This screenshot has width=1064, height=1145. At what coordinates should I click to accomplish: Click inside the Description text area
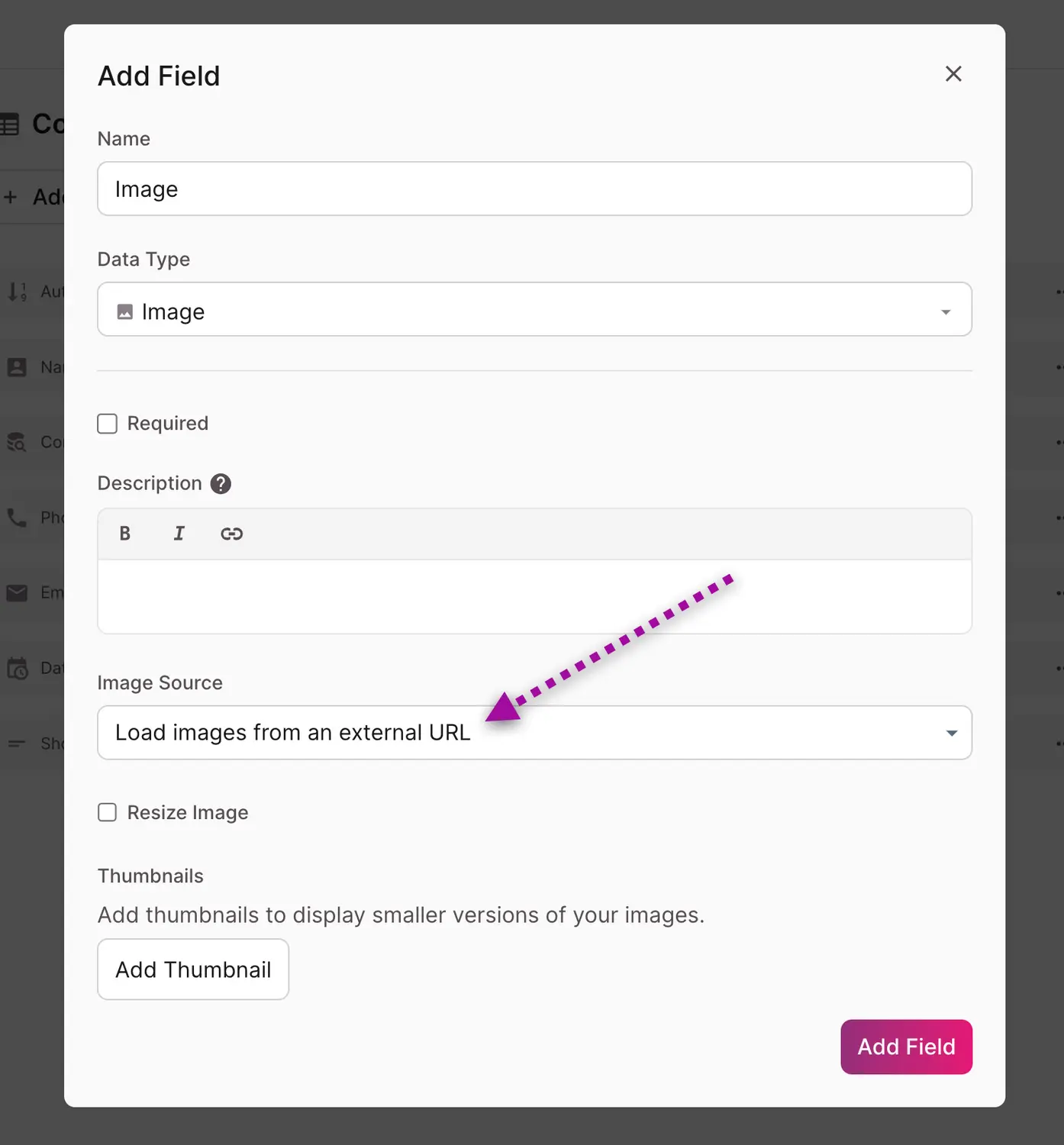pyautogui.click(x=534, y=596)
